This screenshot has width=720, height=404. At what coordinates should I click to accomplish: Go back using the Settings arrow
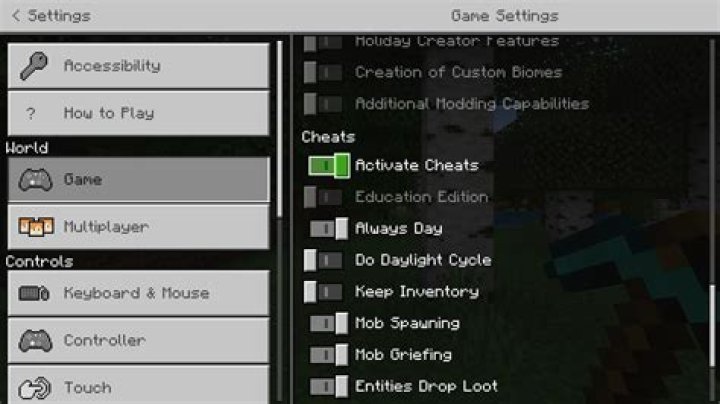click(16, 16)
